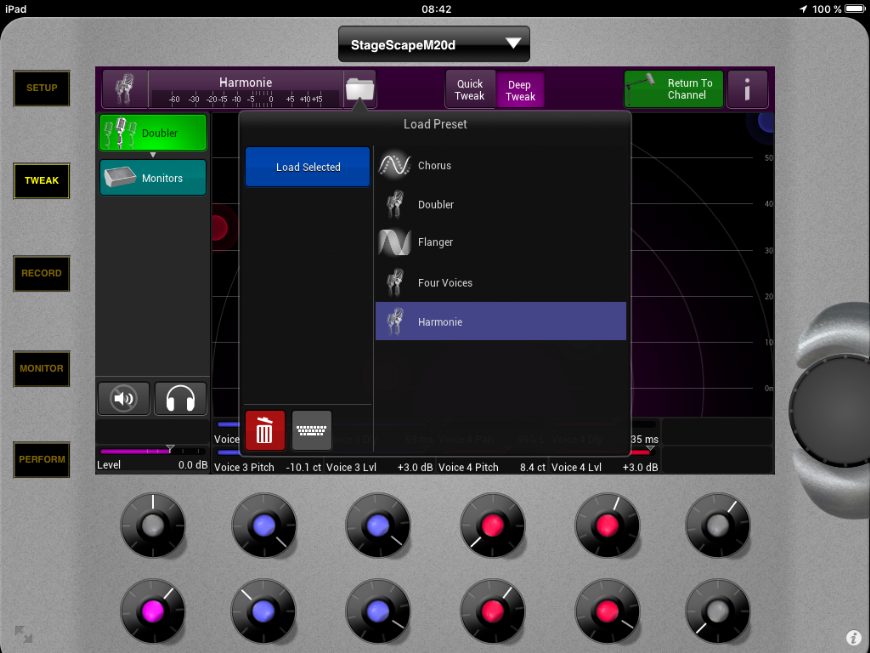870x653 pixels.
Task: Click the small info icon at bottom-right
Action: [853, 637]
